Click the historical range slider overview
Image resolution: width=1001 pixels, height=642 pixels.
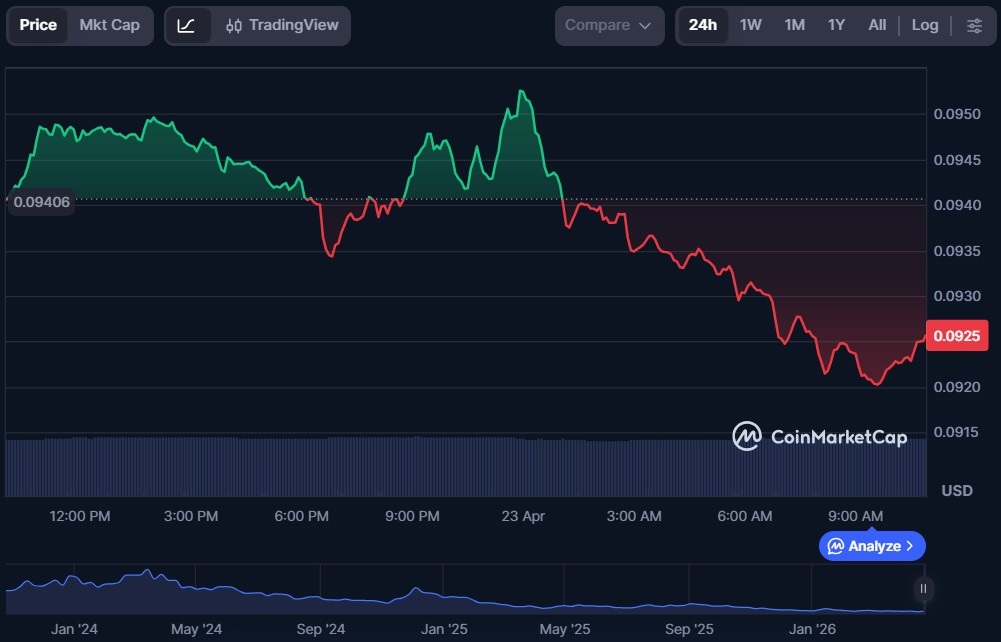point(460,591)
